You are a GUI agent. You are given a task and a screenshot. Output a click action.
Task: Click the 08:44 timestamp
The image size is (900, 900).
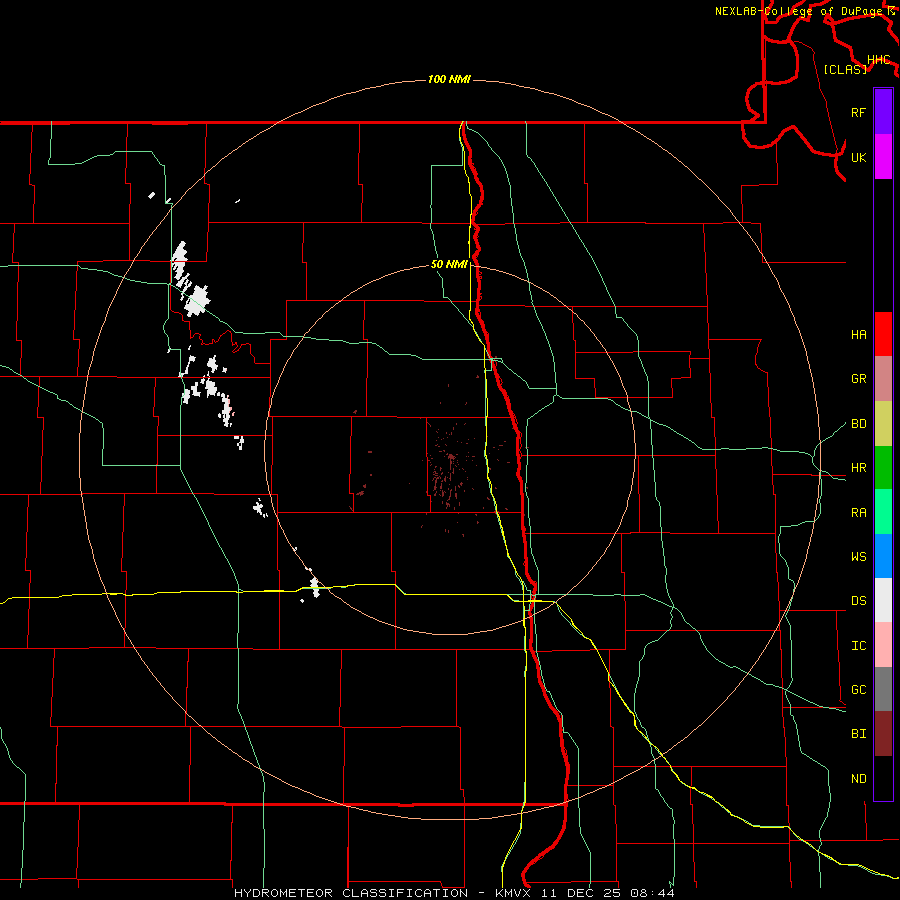click(652, 893)
